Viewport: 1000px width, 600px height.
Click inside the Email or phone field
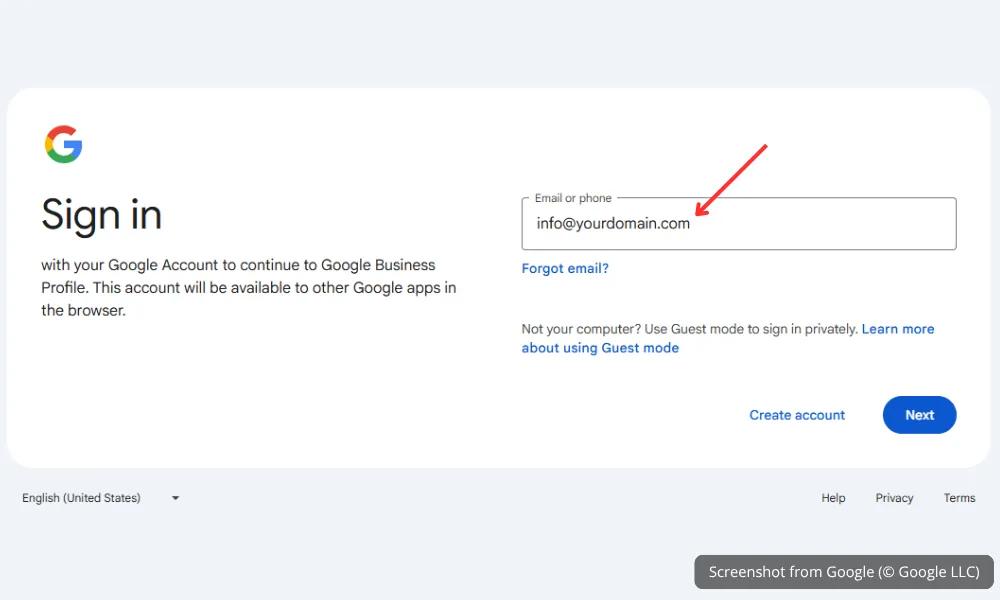(739, 224)
